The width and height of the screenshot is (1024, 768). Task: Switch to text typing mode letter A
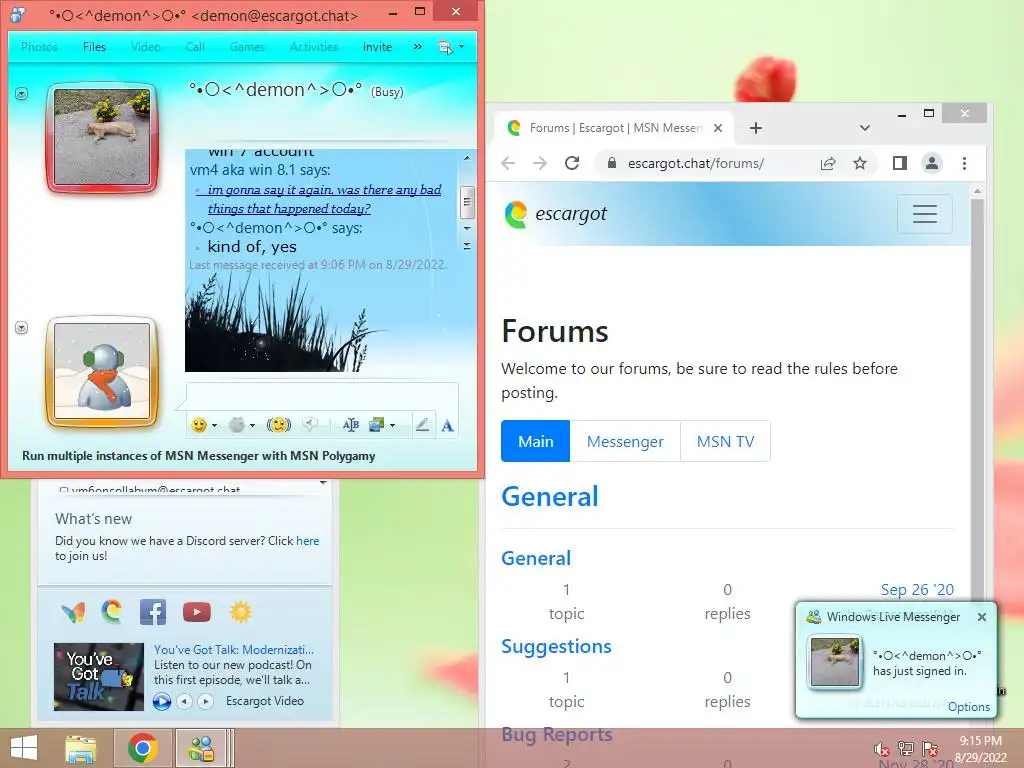click(x=447, y=426)
